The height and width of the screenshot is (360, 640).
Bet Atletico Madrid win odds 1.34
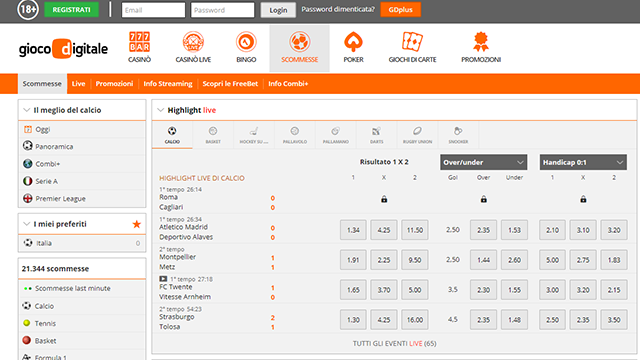[x=353, y=230]
